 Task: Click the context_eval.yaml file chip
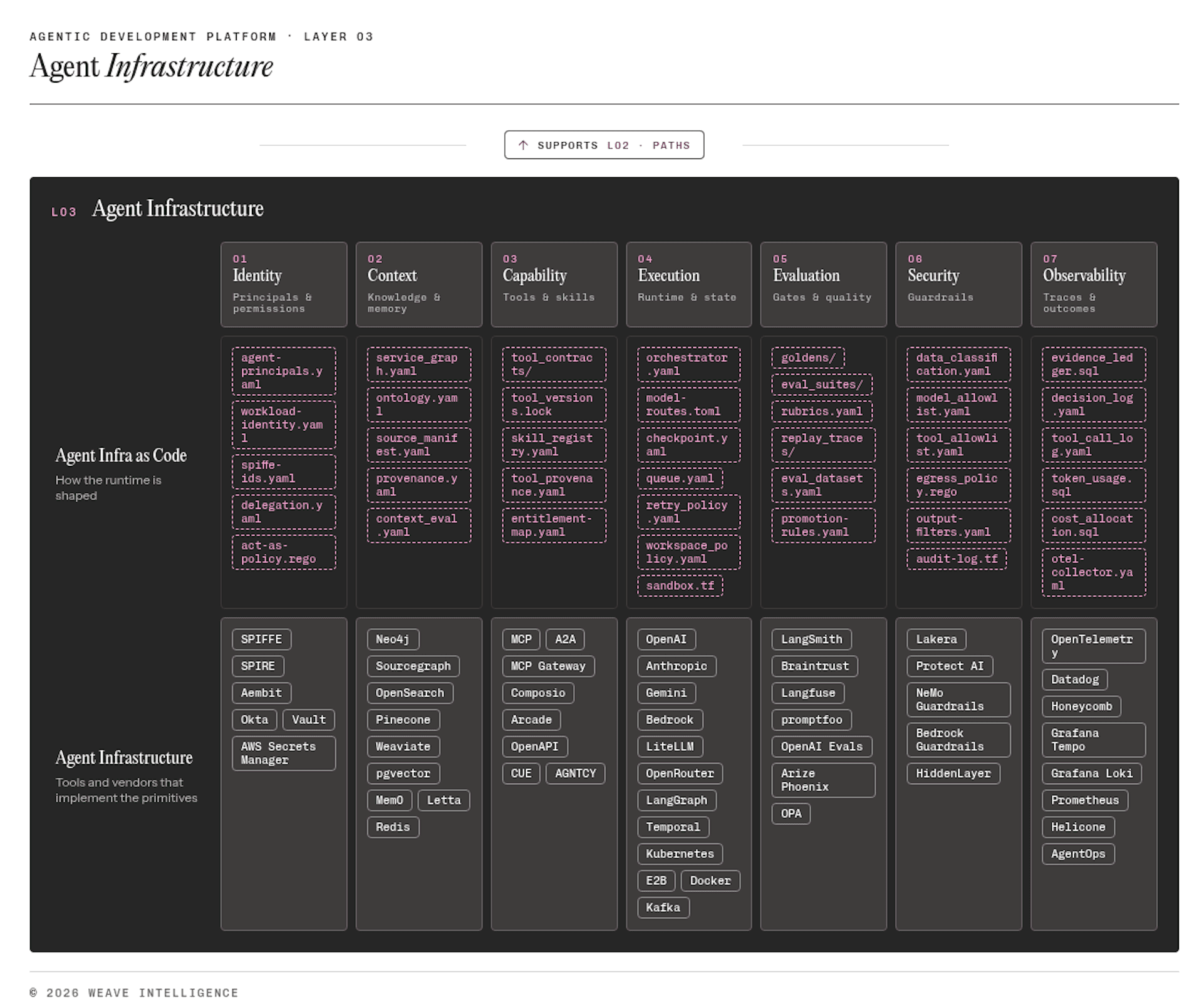(x=419, y=525)
